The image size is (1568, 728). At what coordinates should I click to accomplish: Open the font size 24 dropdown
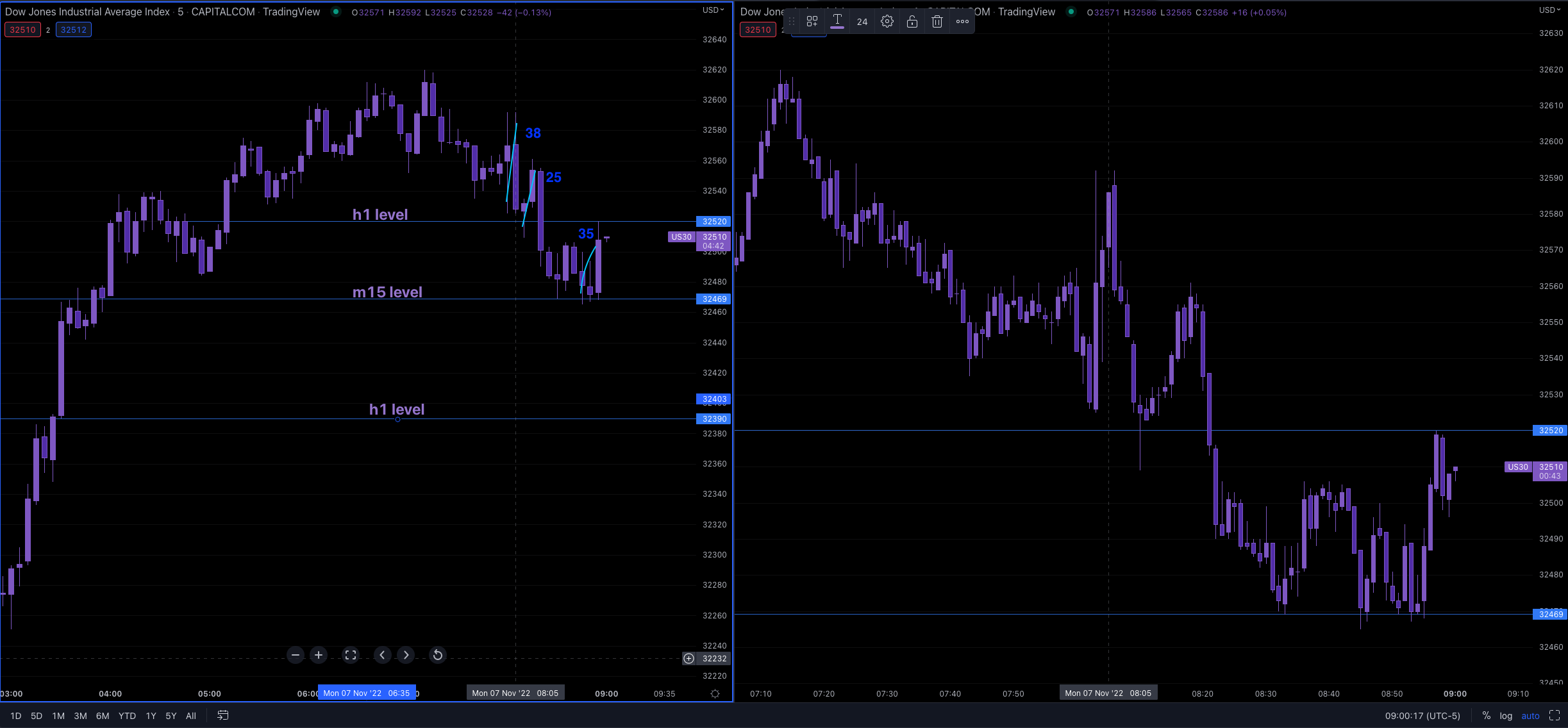pos(862,21)
